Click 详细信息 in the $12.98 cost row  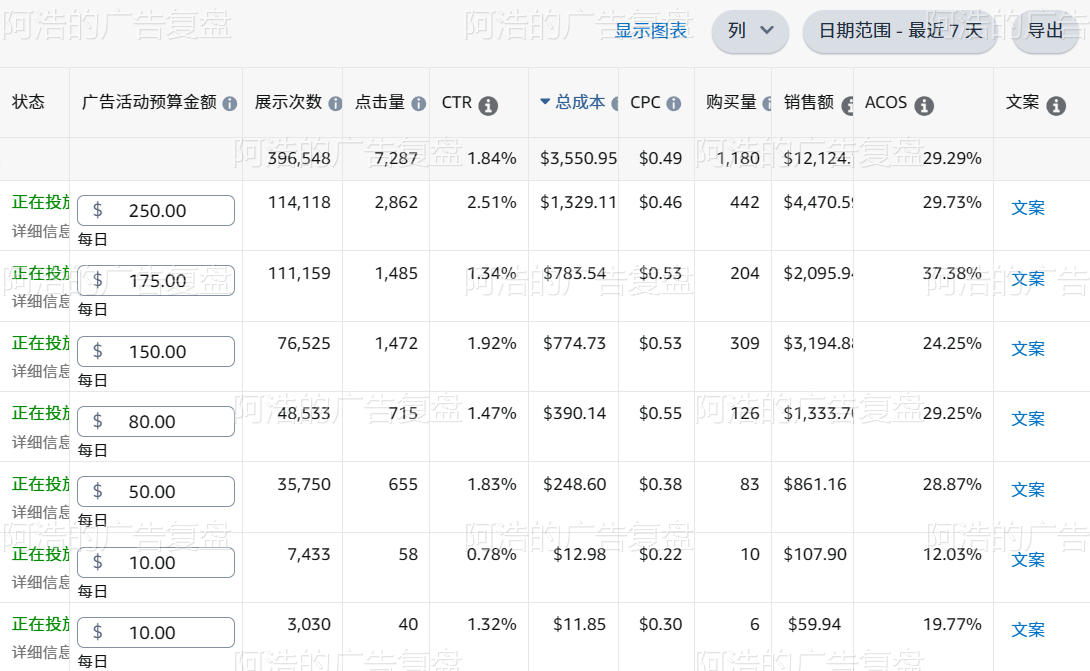pos(40,583)
